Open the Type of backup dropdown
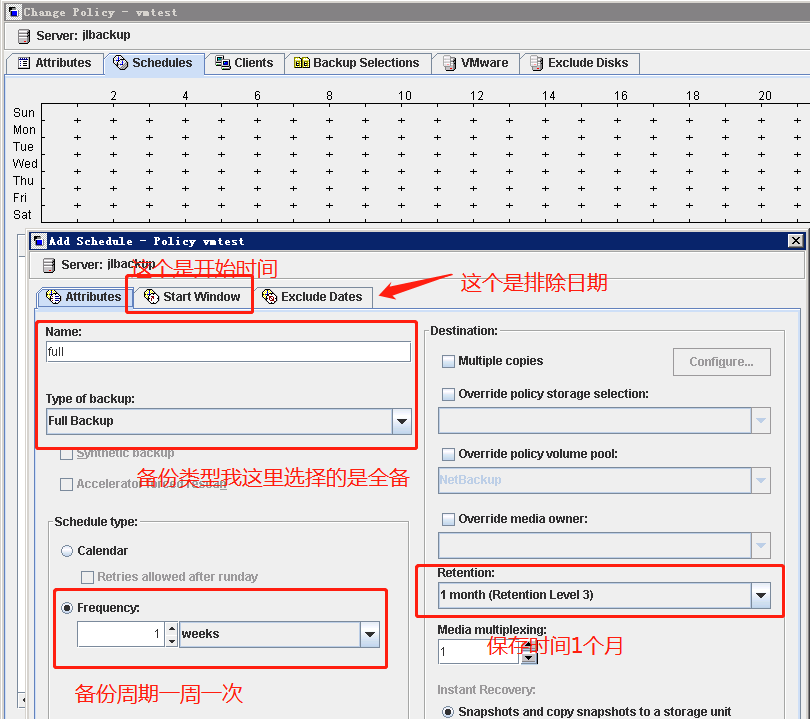This screenshot has width=810, height=719. [x=402, y=421]
